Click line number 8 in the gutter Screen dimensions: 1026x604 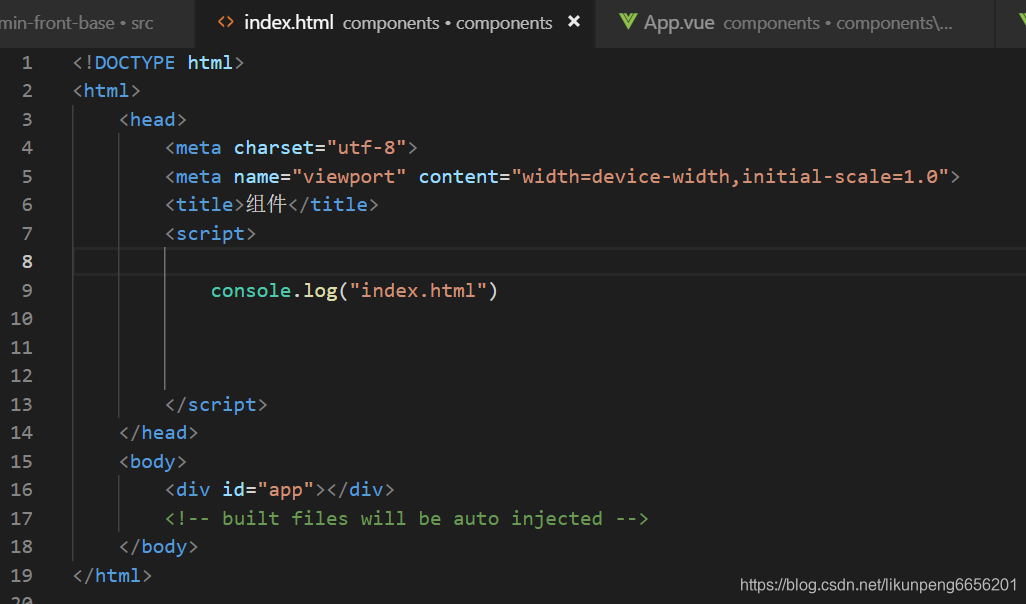tap(27, 262)
